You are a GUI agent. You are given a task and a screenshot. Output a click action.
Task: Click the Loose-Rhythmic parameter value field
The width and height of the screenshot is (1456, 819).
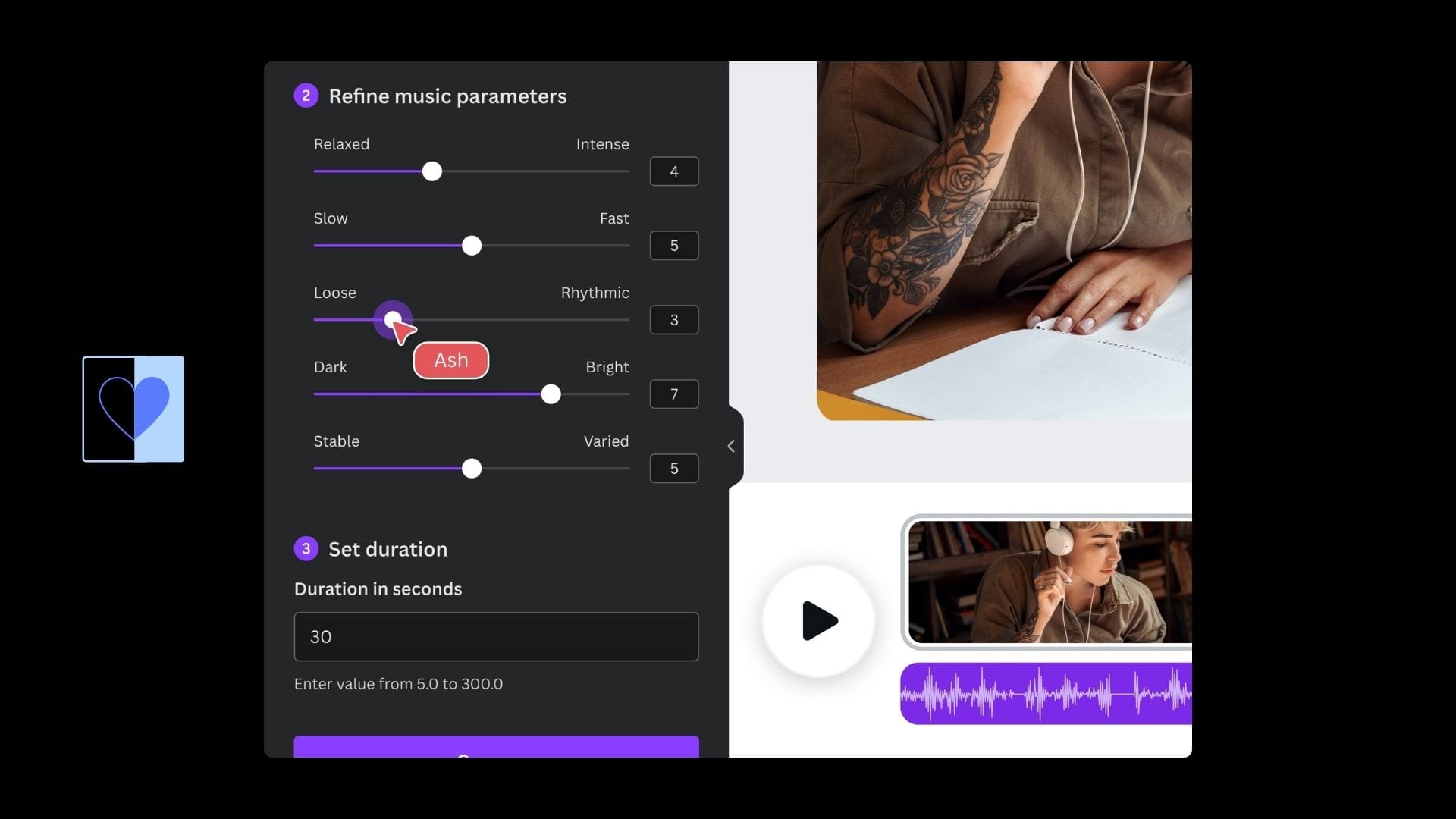coord(674,319)
